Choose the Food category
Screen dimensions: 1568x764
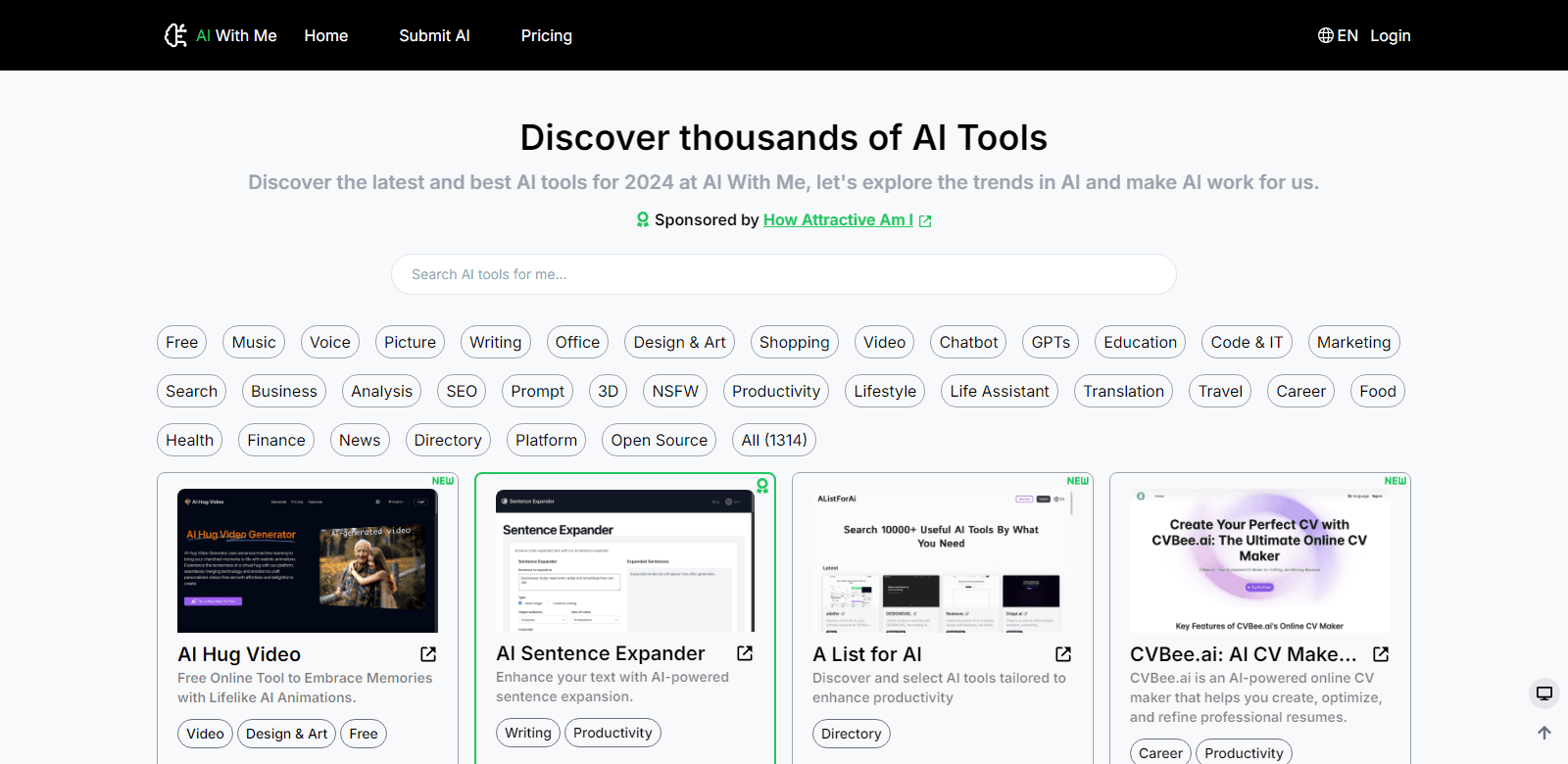click(1378, 391)
